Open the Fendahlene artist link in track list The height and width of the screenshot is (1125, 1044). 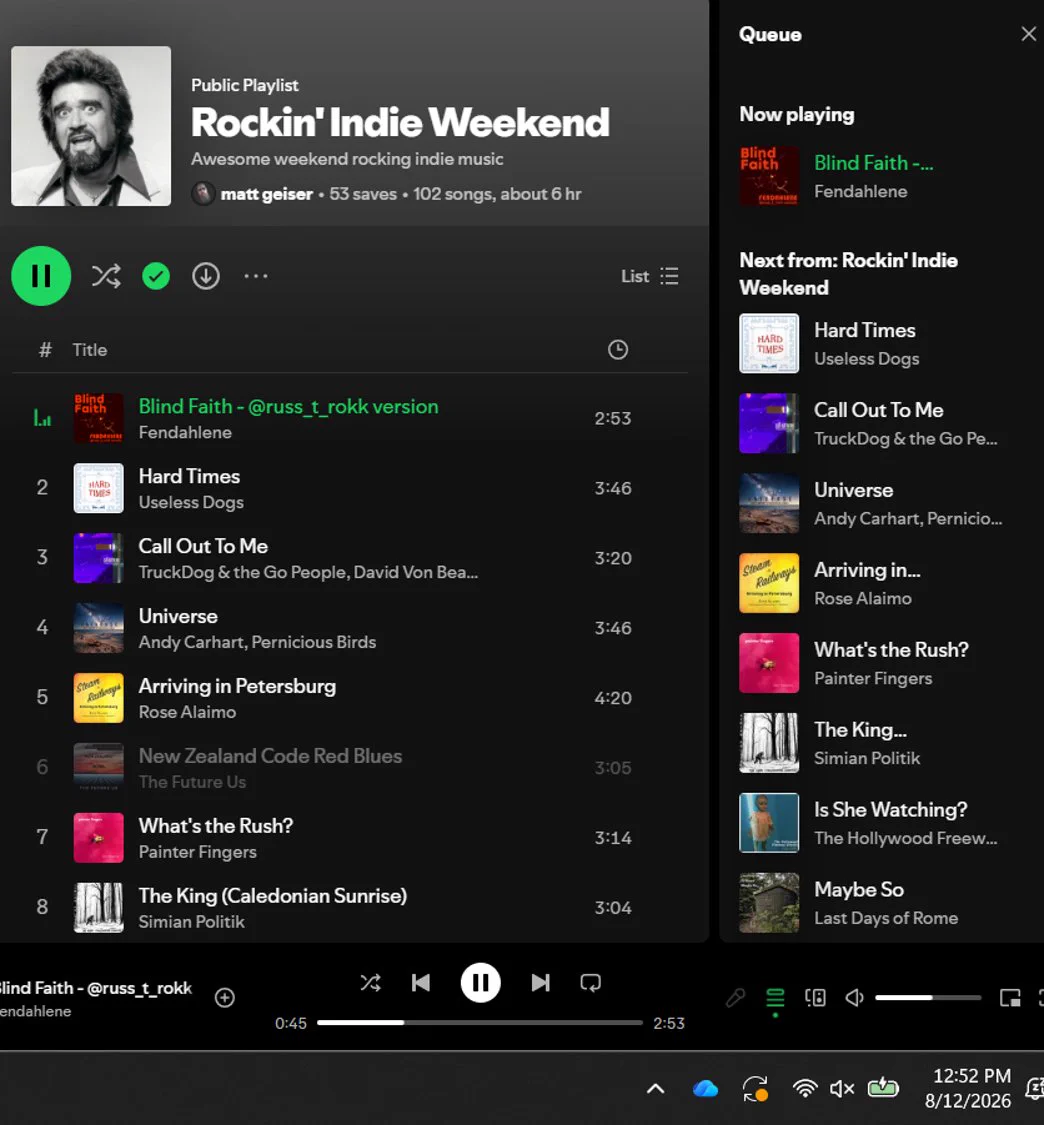coord(185,433)
